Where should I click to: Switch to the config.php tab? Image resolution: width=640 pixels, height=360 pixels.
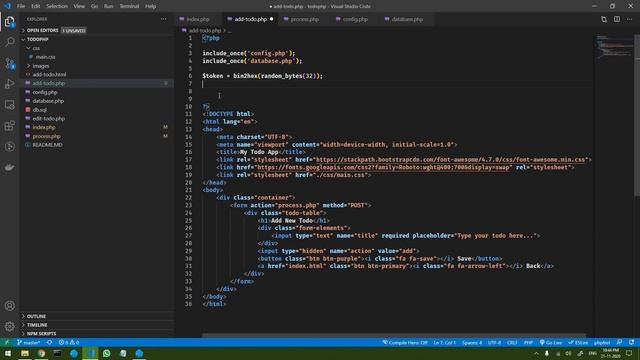point(355,19)
